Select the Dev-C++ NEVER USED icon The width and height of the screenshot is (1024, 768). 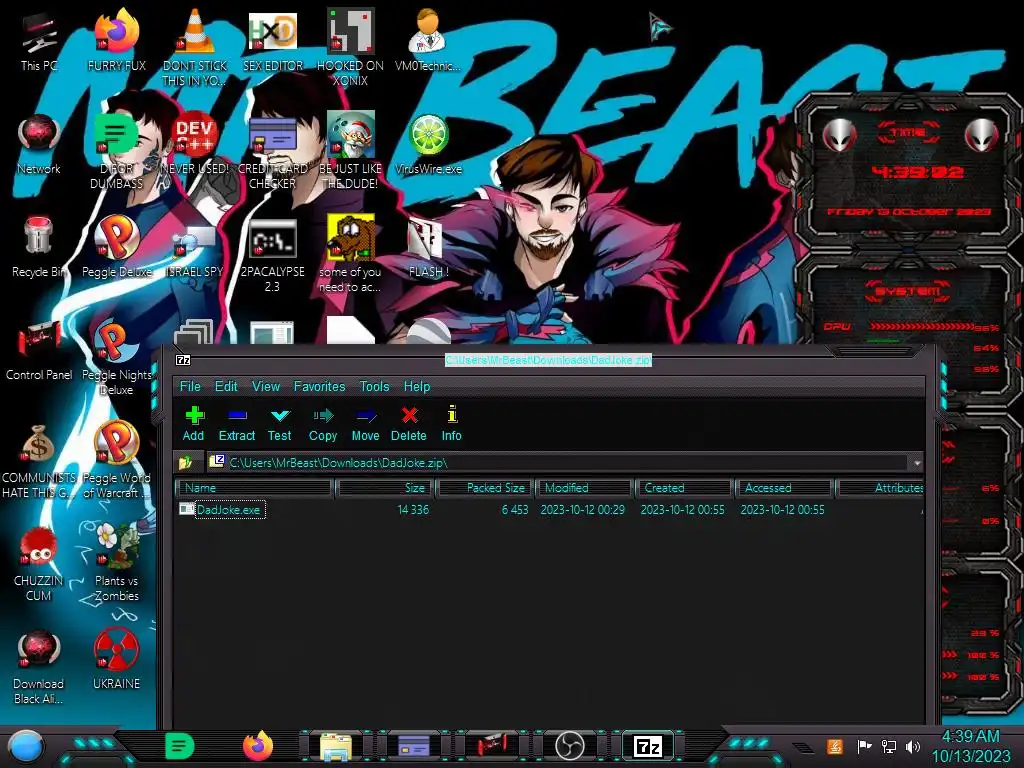pos(195,145)
